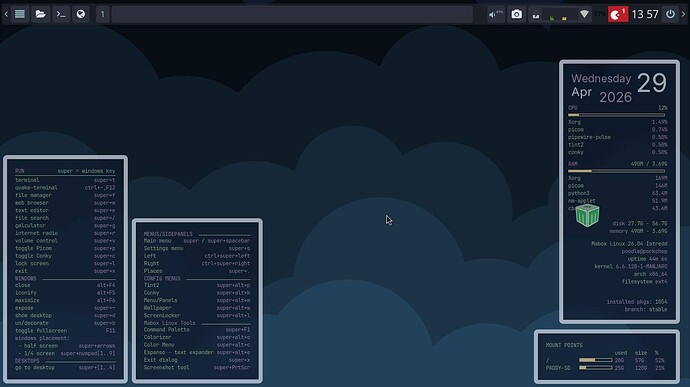Click the 'Exit dialog' shortcut row
Screen dimensions: 690x387
[x=197, y=360]
